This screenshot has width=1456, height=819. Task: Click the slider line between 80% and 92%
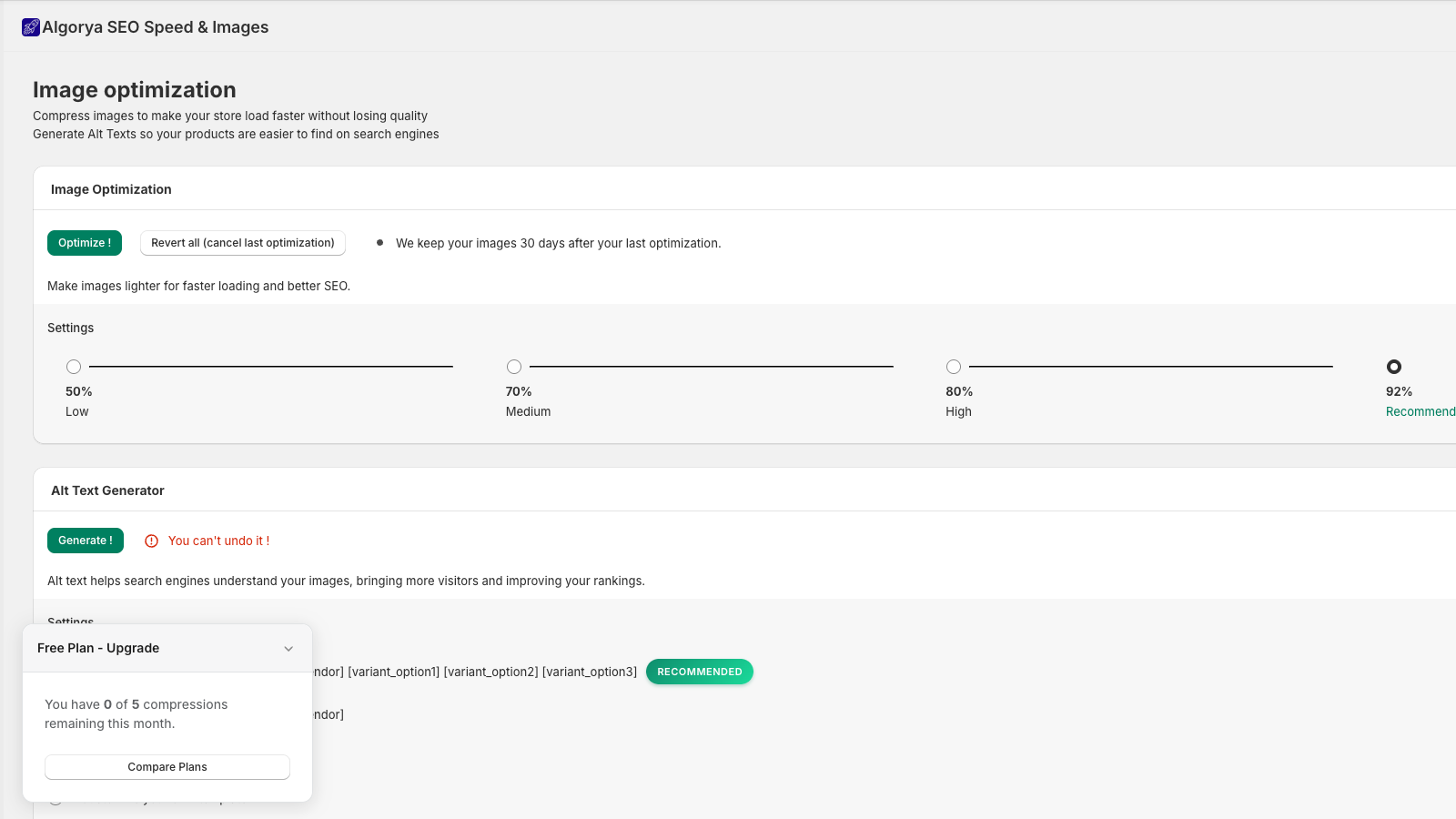tap(1151, 367)
